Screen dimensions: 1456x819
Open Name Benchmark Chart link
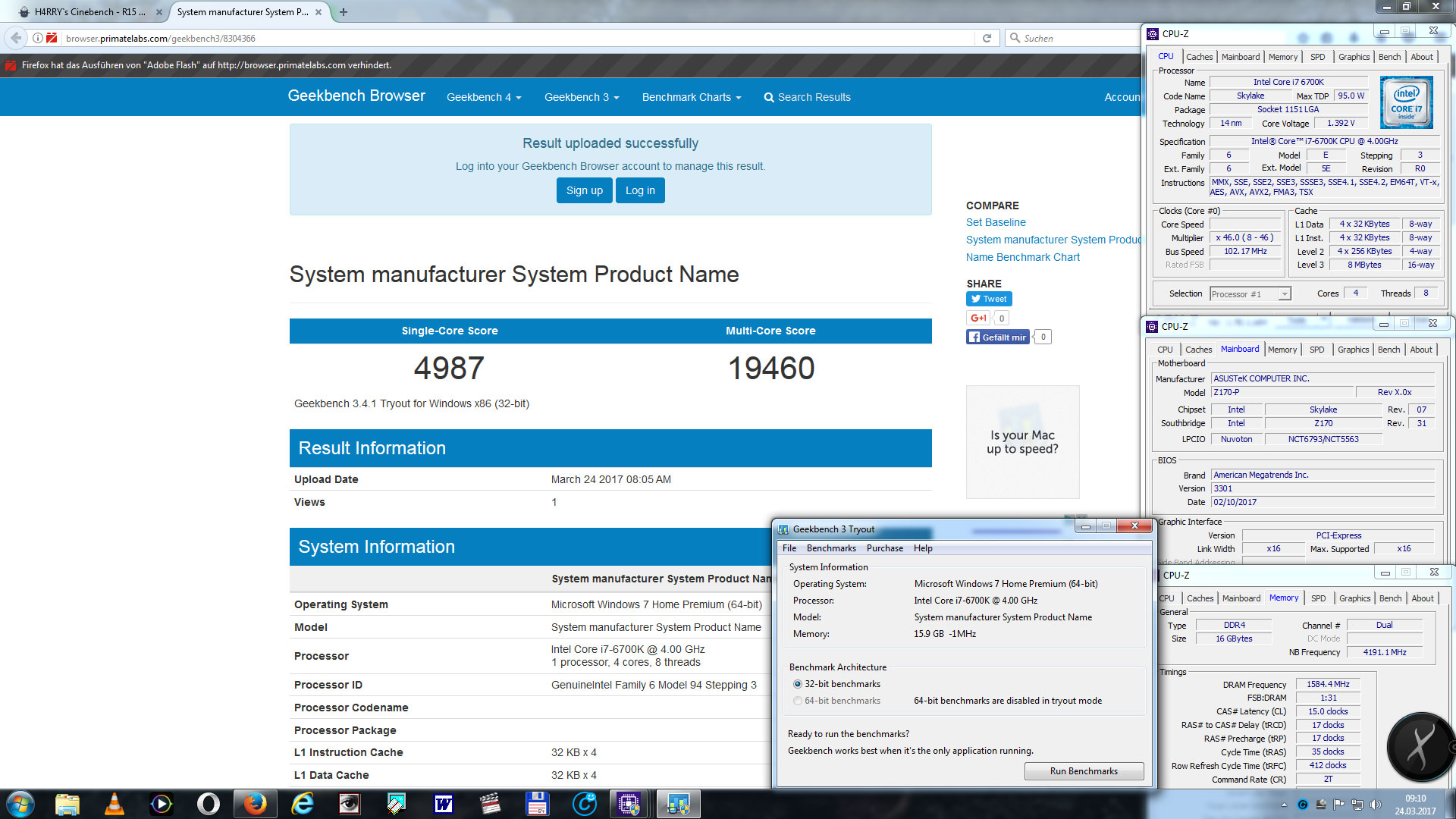(1023, 257)
